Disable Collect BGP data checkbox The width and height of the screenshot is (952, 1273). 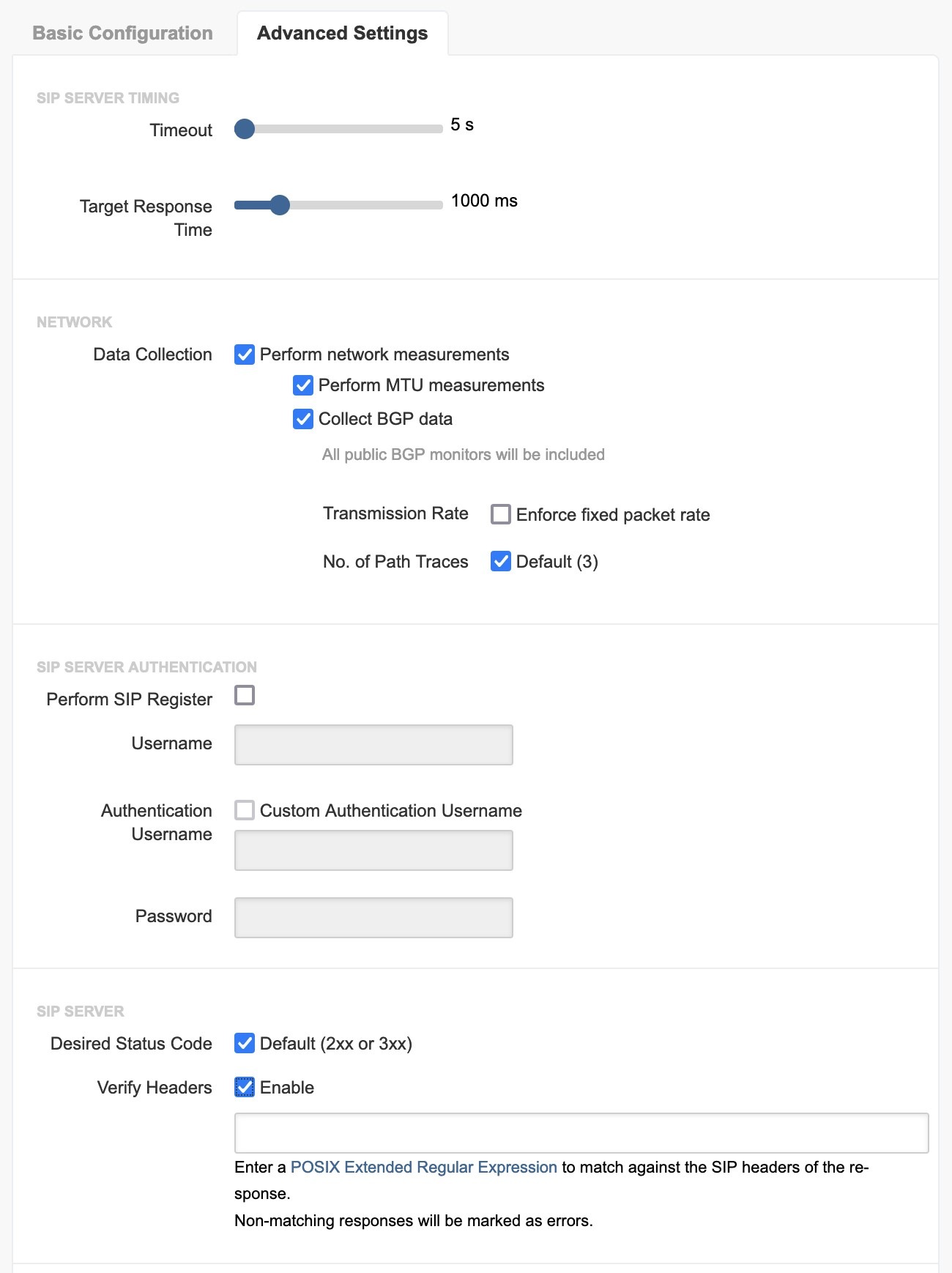(x=303, y=419)
